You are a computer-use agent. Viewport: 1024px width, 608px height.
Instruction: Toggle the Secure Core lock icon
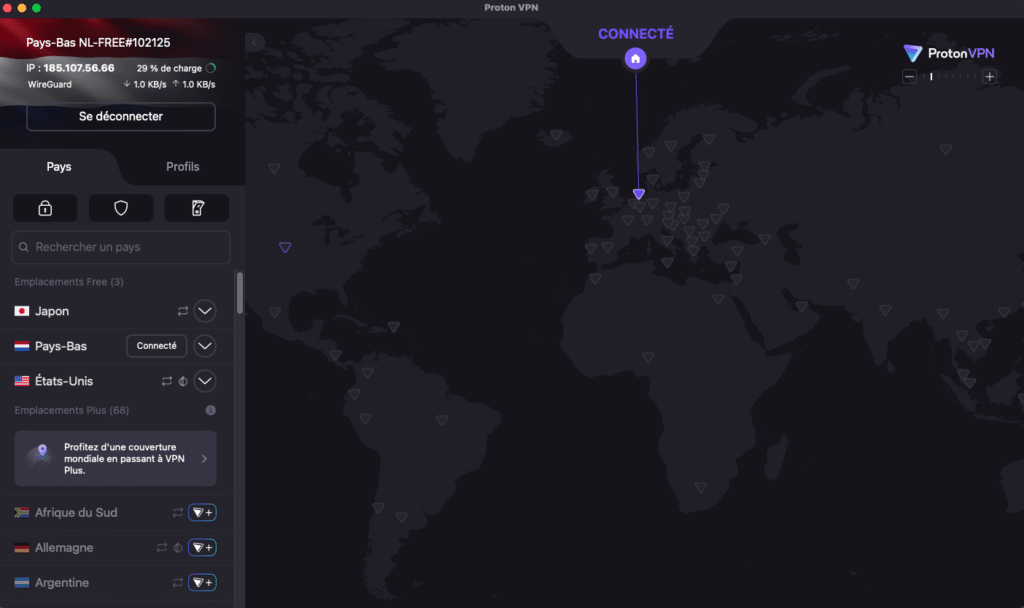(45, 208)
